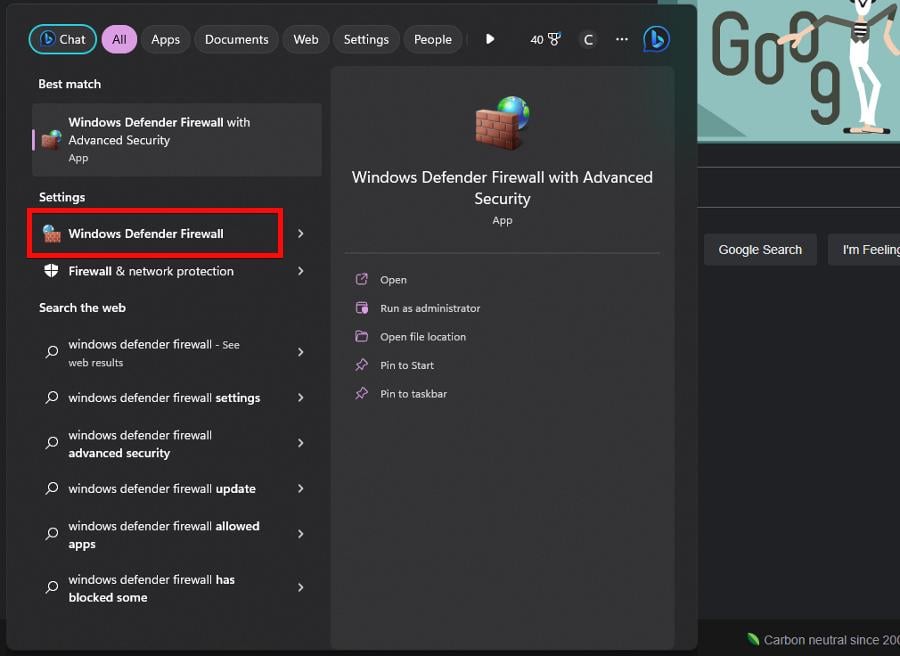Screen dimensions: 900x656
Task: Click the folder icon for Open file location
Action: coord(362,336)
